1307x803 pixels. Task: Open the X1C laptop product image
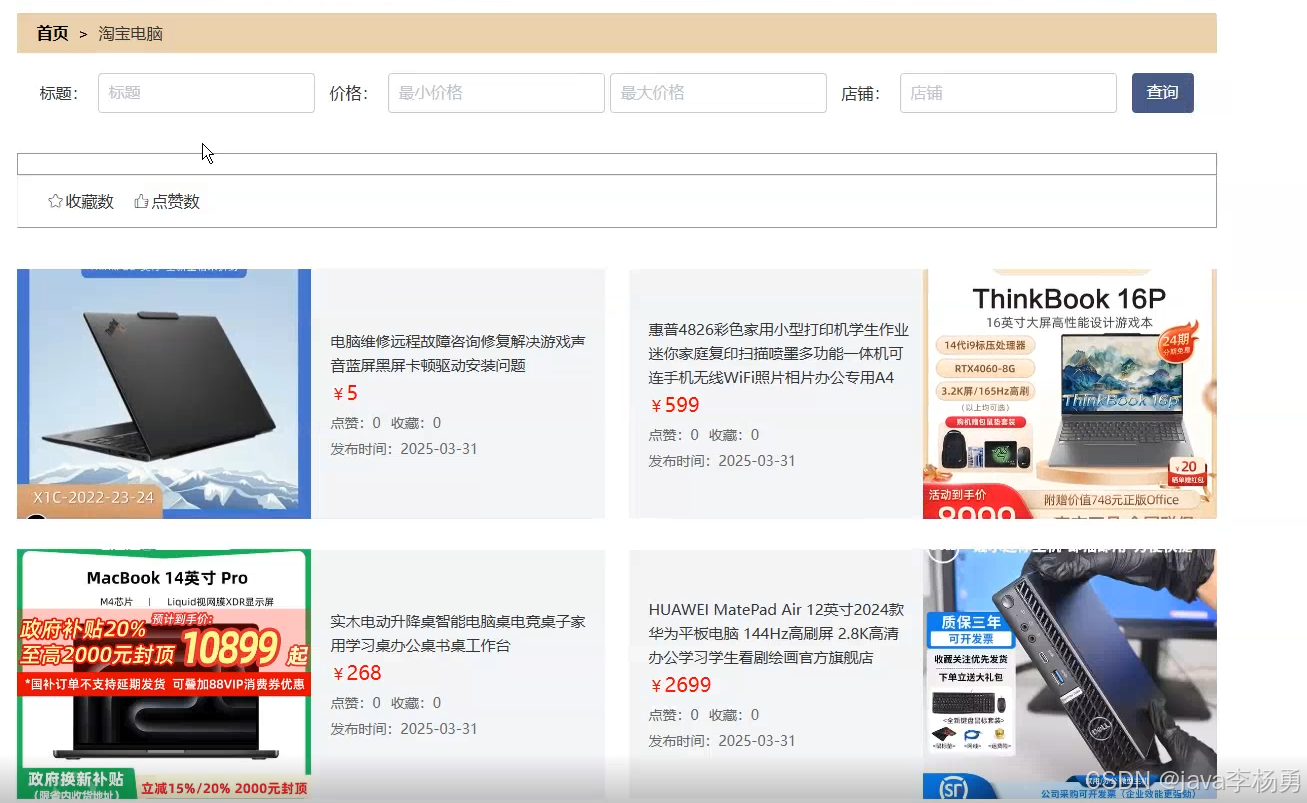164,394
